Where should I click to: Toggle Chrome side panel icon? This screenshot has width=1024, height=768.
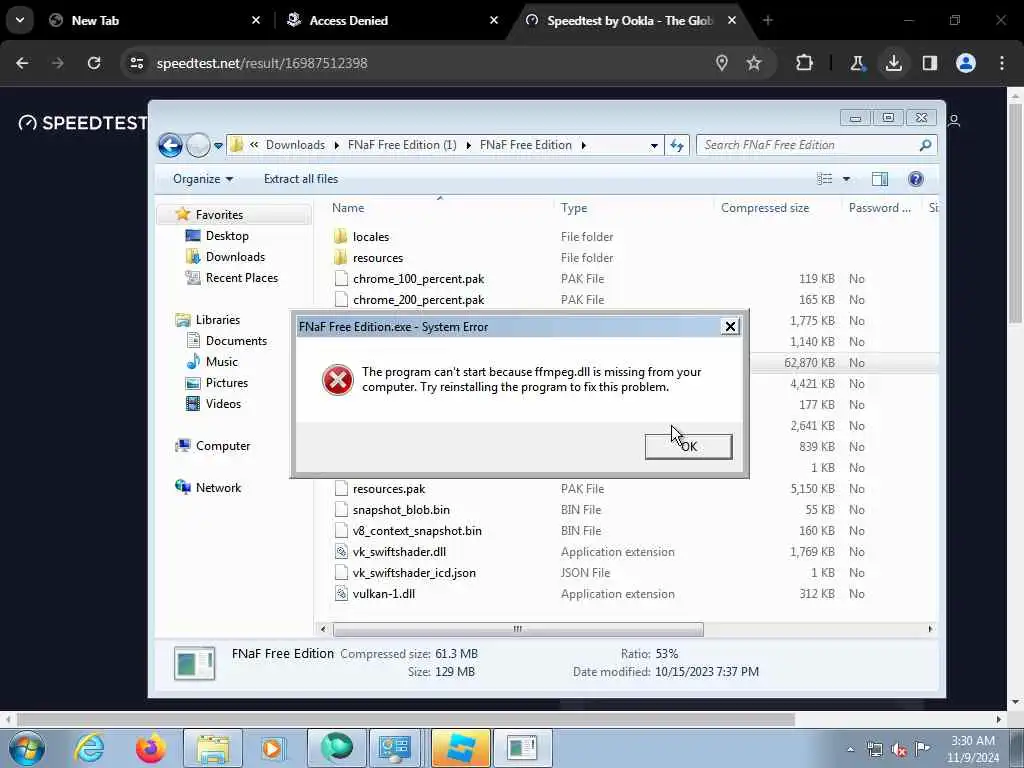929,63
